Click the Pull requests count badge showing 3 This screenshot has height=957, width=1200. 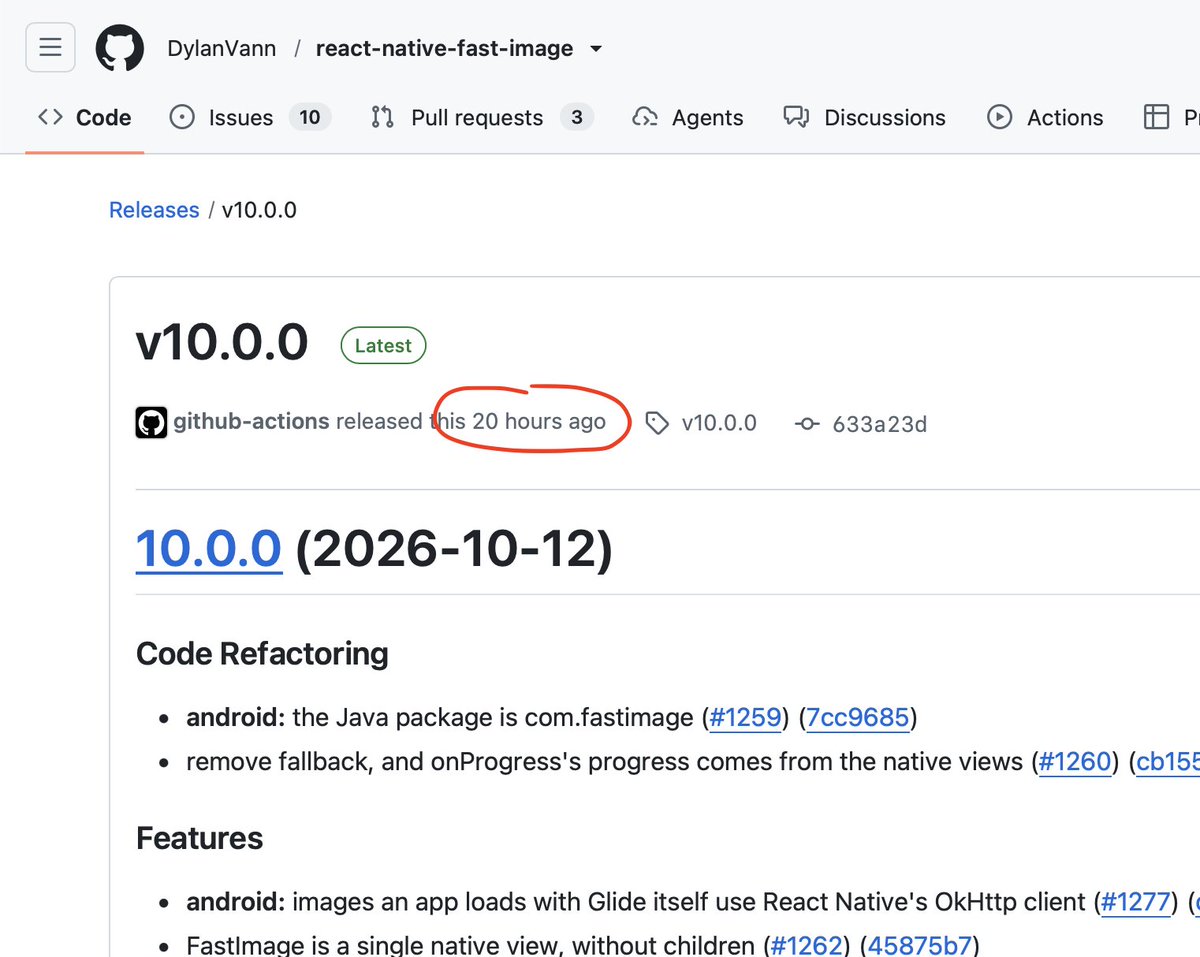tap(577, 118)
